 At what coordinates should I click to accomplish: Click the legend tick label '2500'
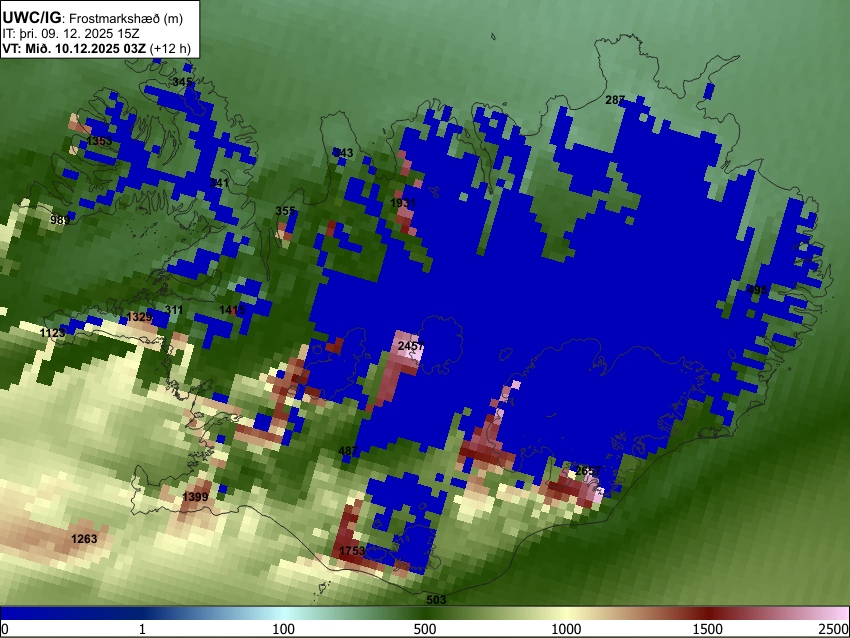[834, 629]
